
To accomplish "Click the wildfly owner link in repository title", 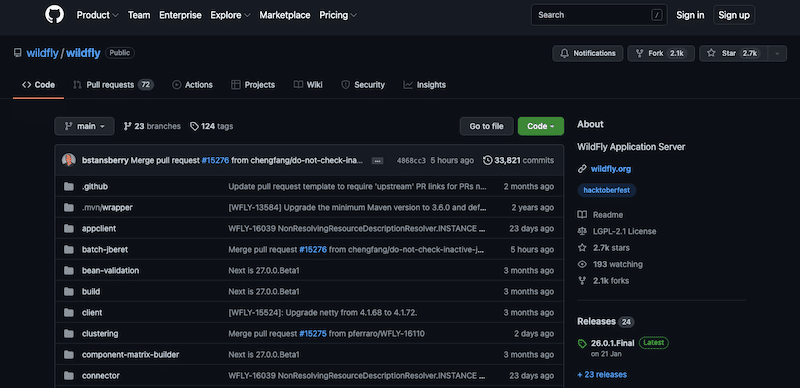I will (x=42, y=53).
